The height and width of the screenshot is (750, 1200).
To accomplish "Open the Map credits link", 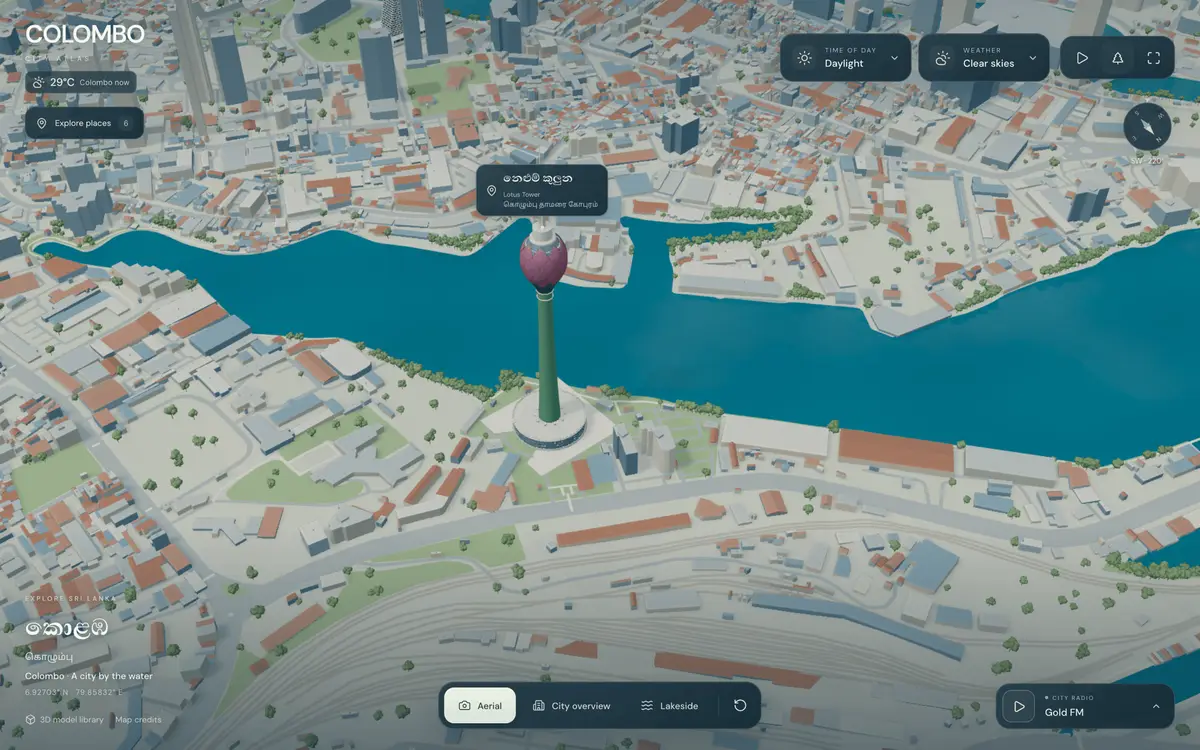I will click(x=138, y=720).
